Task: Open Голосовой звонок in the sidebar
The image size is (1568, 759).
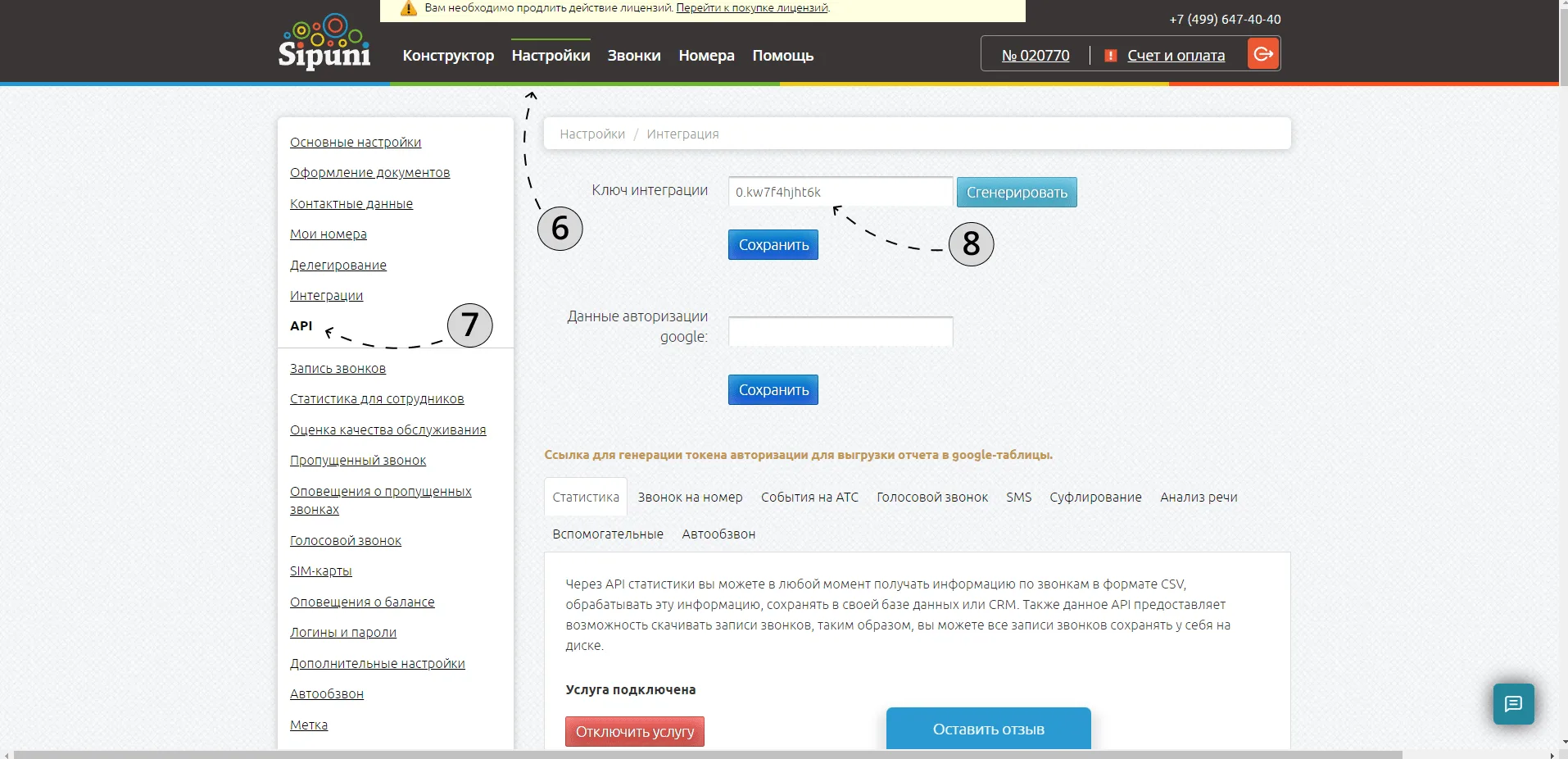Action: pyautogui.click(x=346, y=541)
